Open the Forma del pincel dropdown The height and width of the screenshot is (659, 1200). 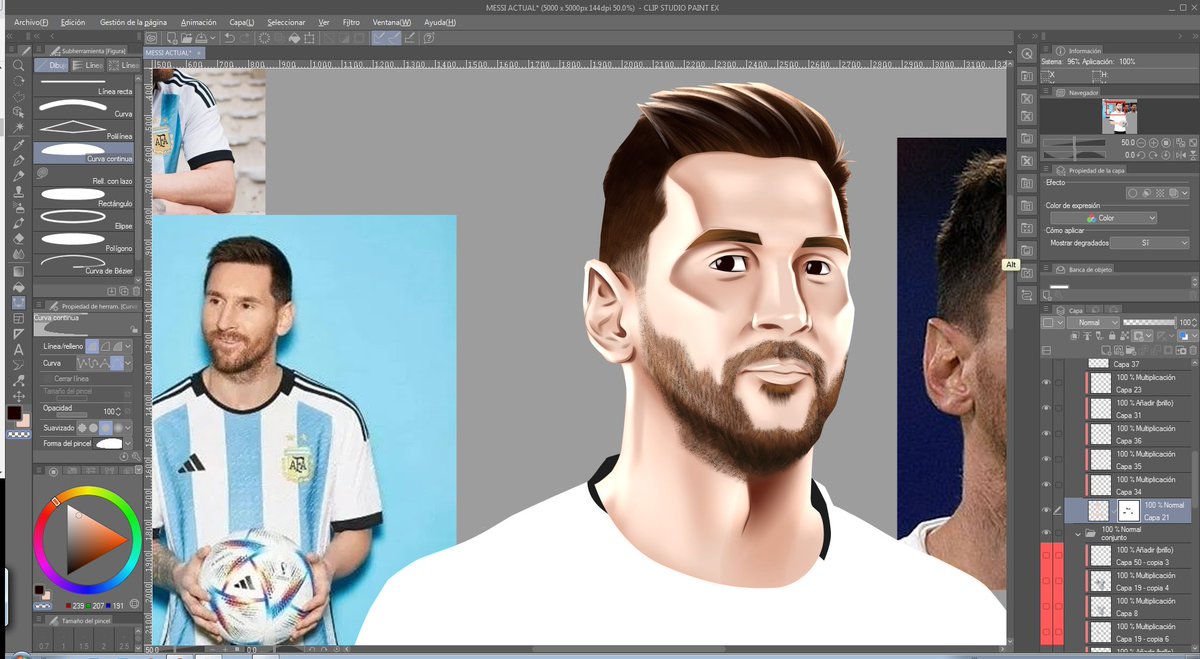click(127, 442)
